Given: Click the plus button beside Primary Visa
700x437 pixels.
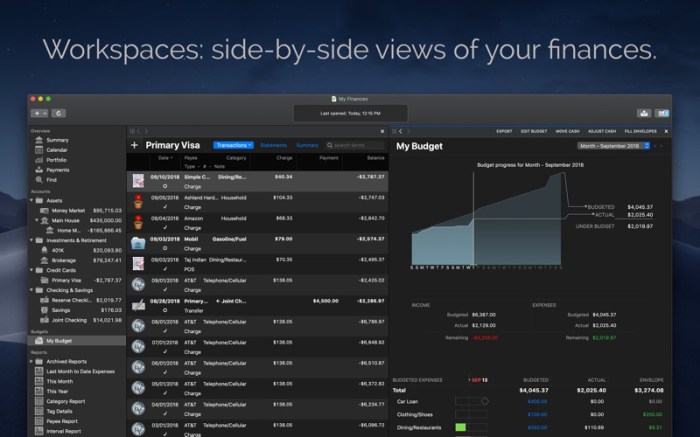Looking at the screenshot, I should pyautogui.click(x=135, y=146).
